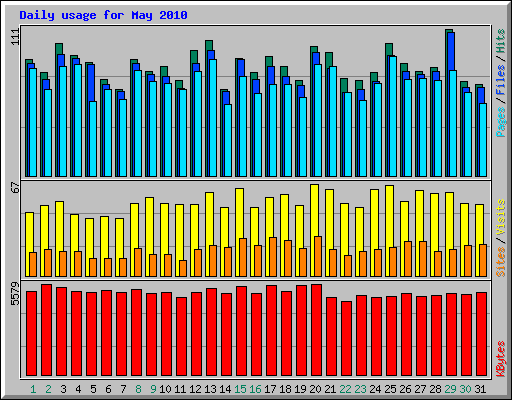Screen dimensions: 512x400
Task: Select day 3 on the x-axis
Action: tap(63, 389)
